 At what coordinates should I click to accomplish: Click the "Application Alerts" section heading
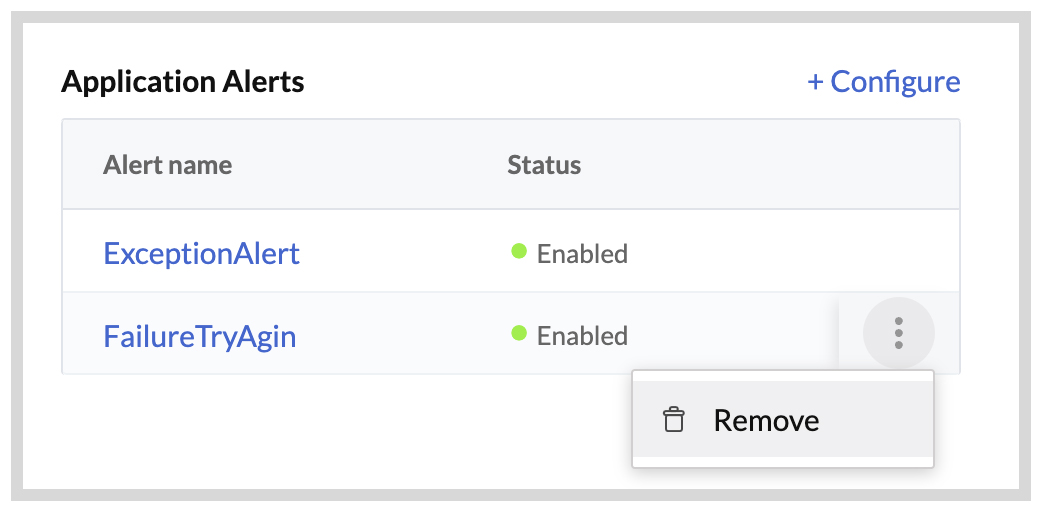183,82
